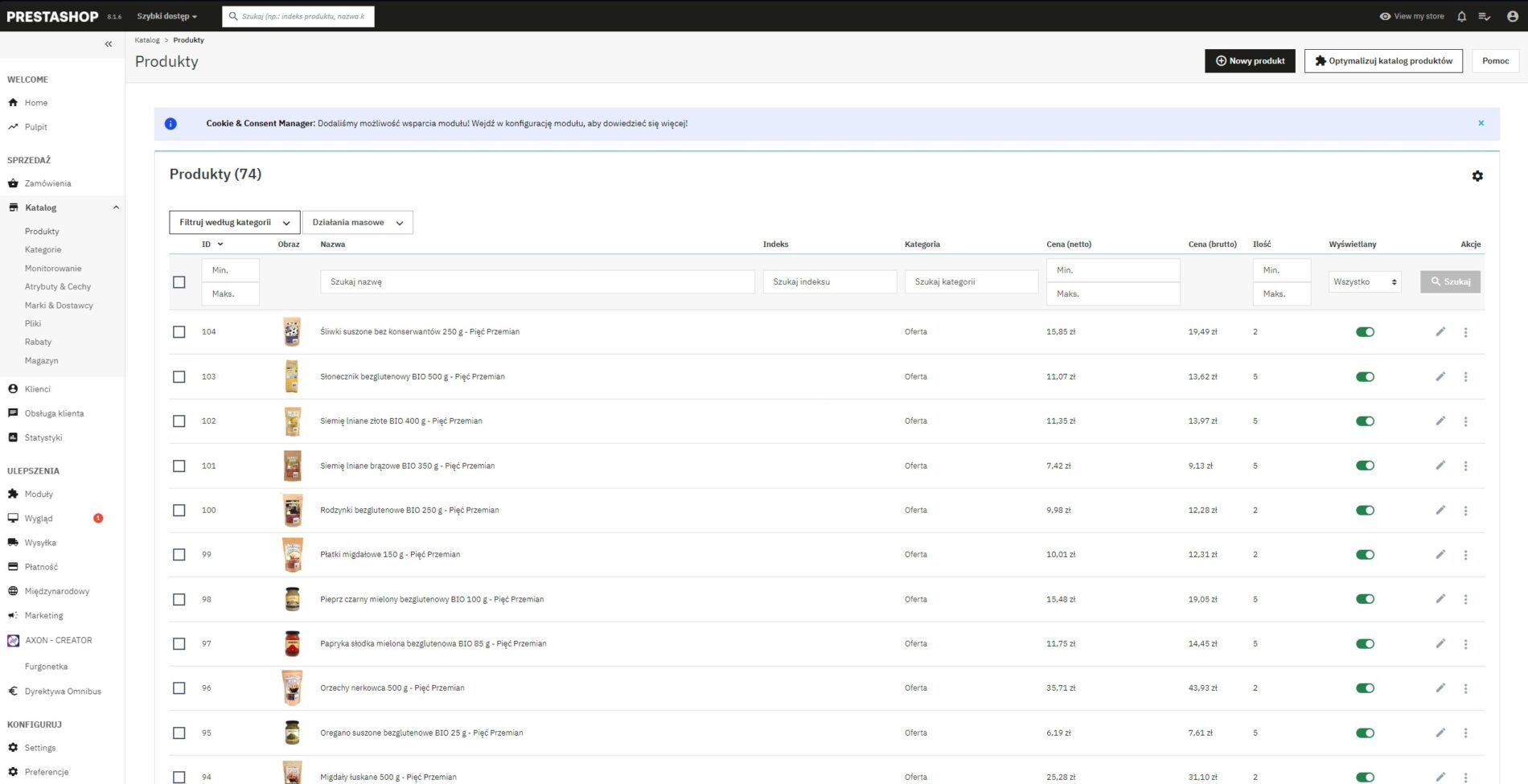
Task: Click Optymalizuj katalog produktów button
Action: [x=1383, y=61]
